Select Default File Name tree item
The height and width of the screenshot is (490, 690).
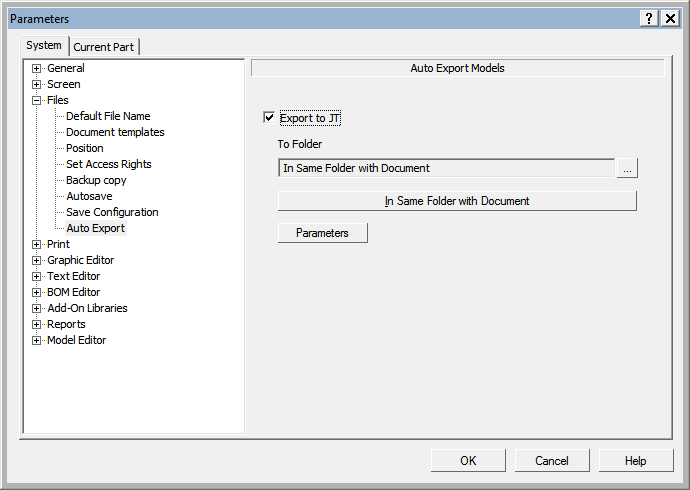pyautogui.click(x=108, y=116)
